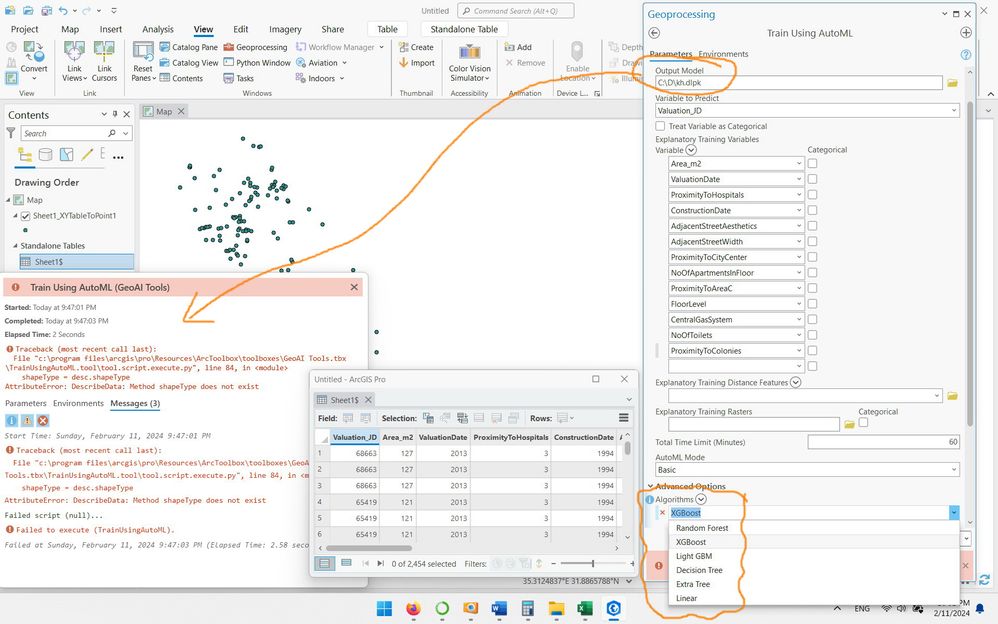Check Categorical for NoOfToilets

pos(812,335)
